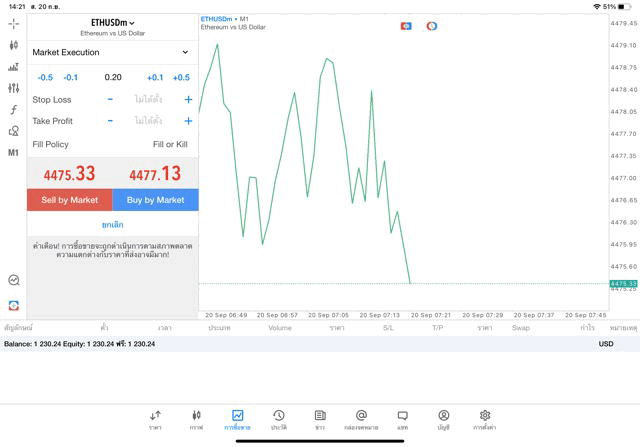This screenshot has height=447, width=640.
Task: Change the Fill Policy Fill or Kill option
Action: click(170, 144)
